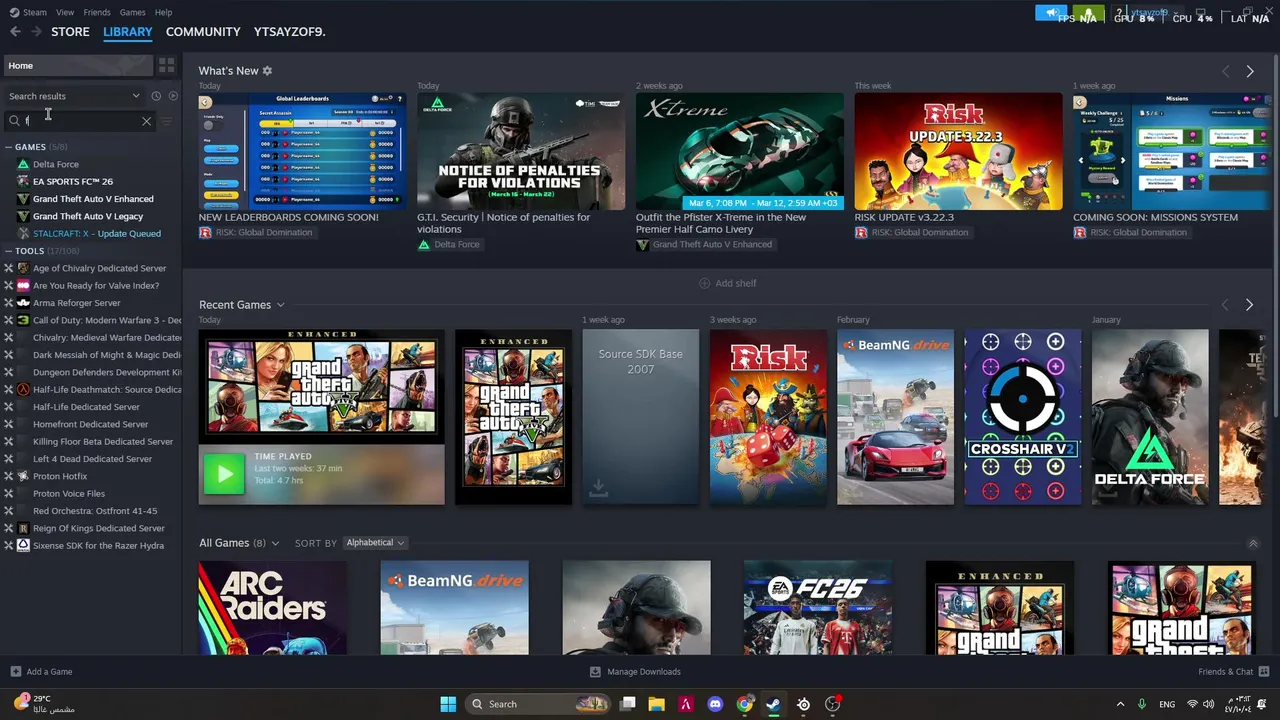Open File Explorer from taskbar

tap(657, 704)
